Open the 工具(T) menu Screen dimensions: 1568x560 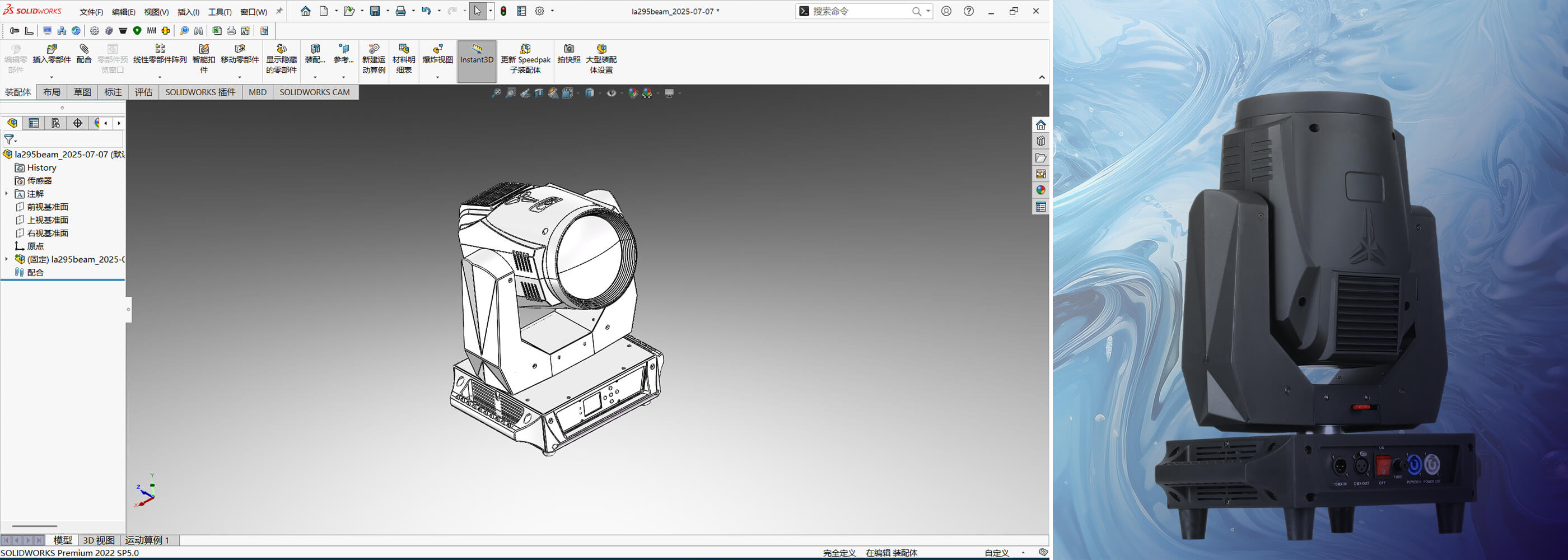pyautogui.click(x=220, y=12)
